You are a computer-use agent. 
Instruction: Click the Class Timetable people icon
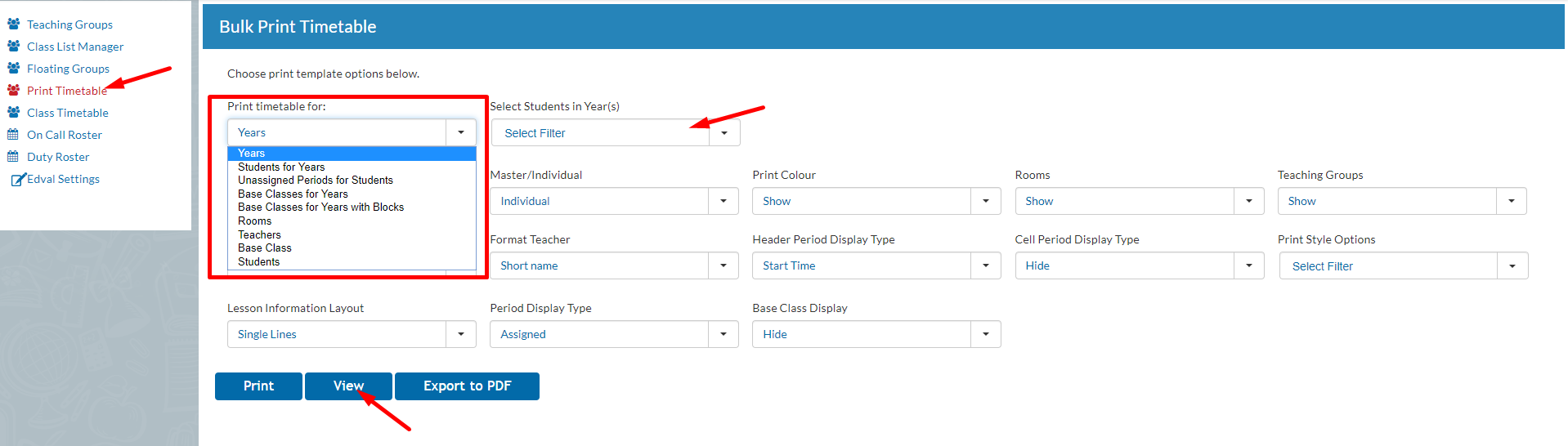coord(14,112)
